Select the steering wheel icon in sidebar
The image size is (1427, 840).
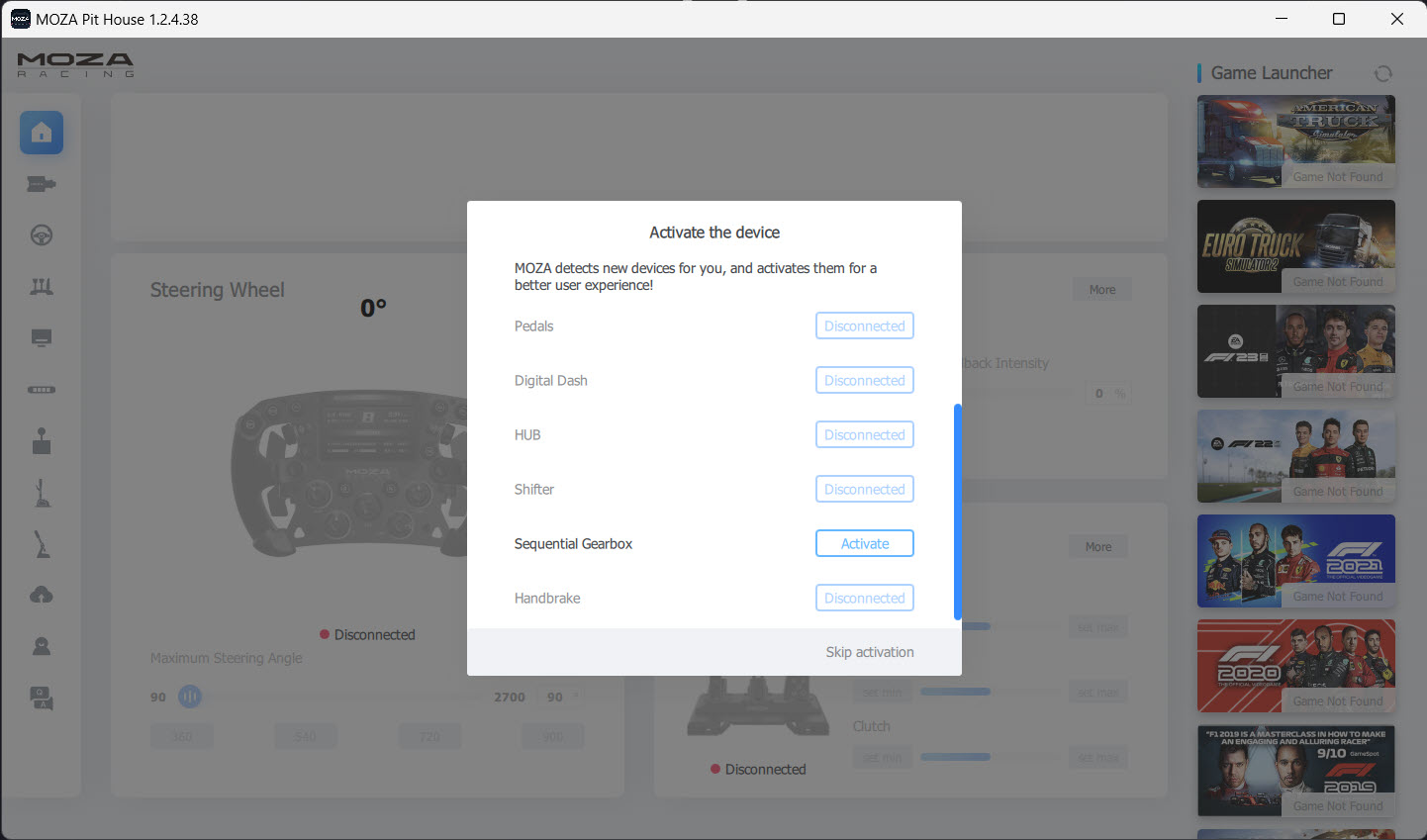[42, 235]
